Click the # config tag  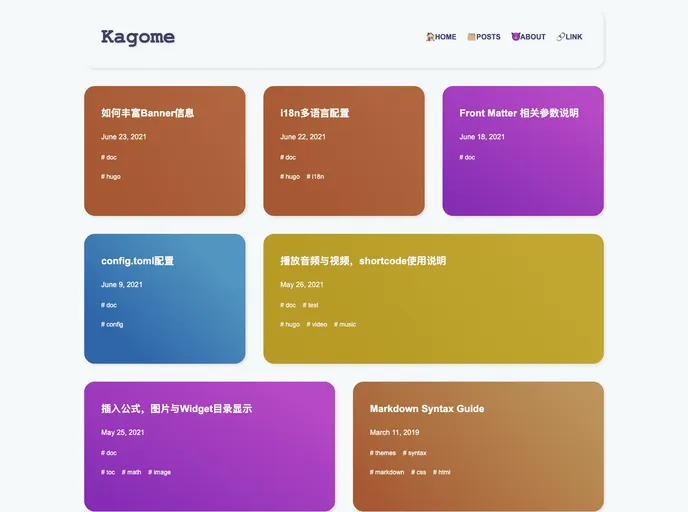click(x=112, y=324)
